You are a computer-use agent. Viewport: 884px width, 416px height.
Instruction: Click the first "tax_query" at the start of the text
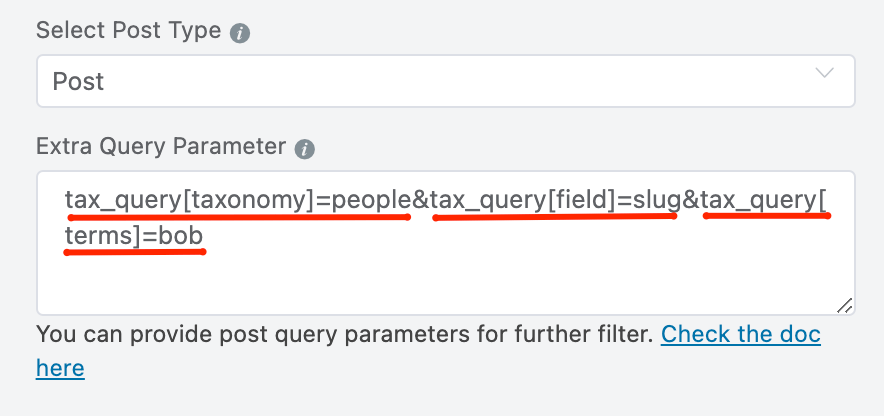click(122, 201)
